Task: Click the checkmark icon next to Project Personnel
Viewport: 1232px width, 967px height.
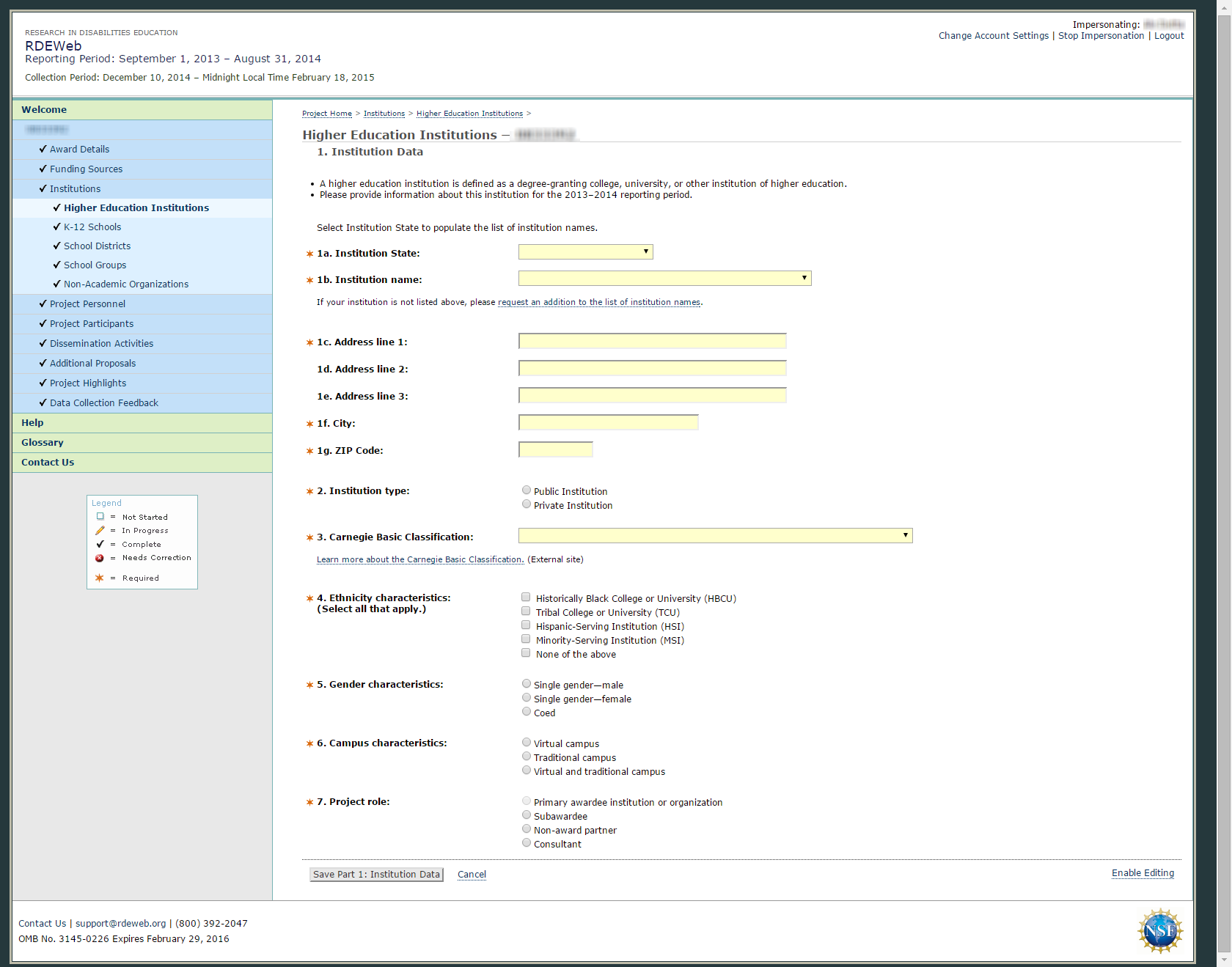Action: (43, 304)
